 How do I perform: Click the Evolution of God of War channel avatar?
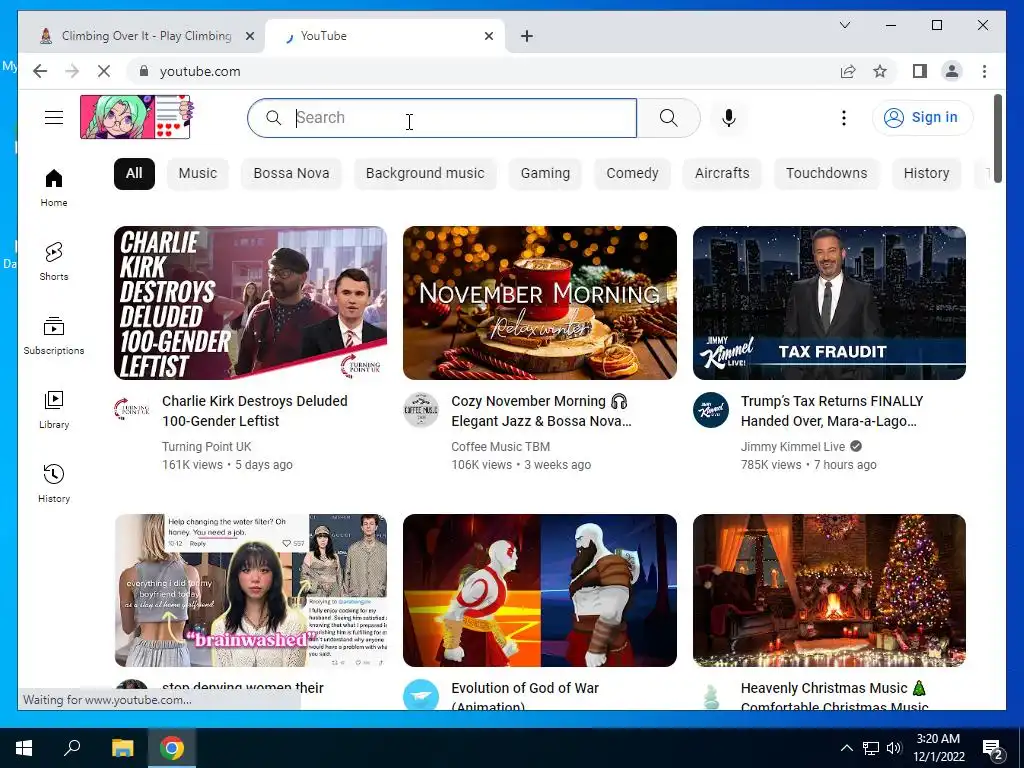(421, 695)
